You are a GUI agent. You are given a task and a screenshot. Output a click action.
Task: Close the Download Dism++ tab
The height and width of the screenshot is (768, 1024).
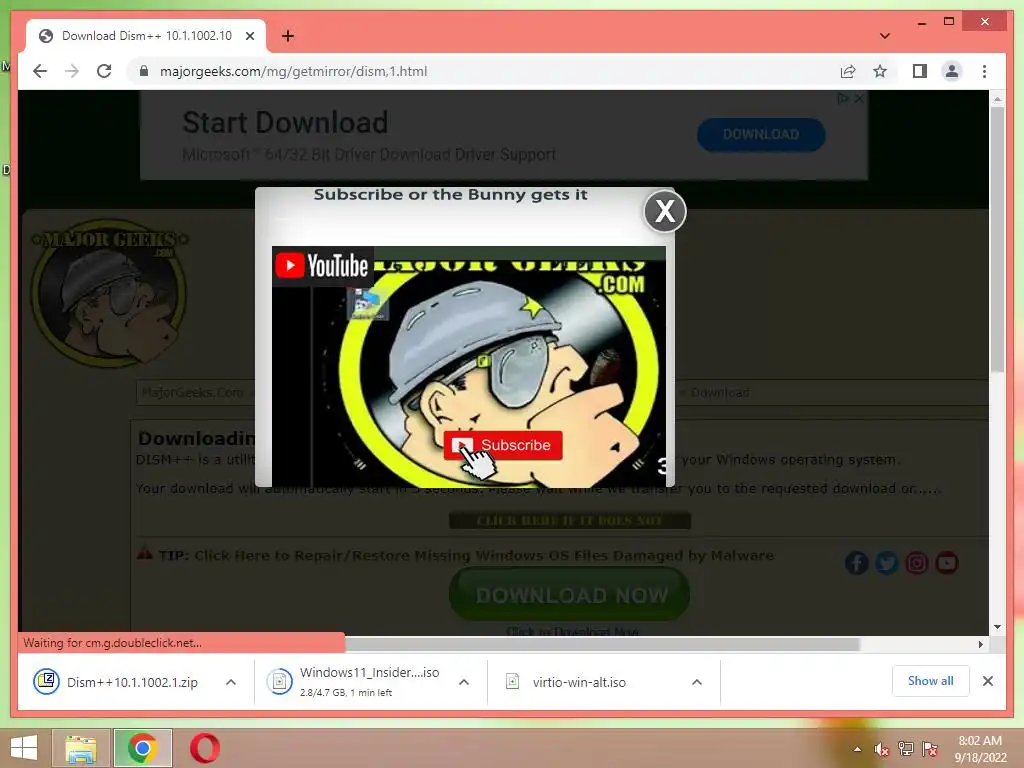coord(249,36)
